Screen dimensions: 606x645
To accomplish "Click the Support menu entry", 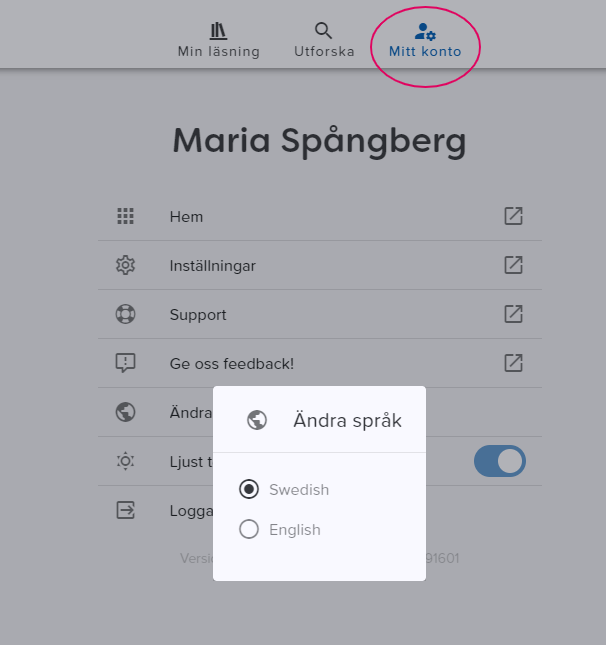I will (198, 315).
